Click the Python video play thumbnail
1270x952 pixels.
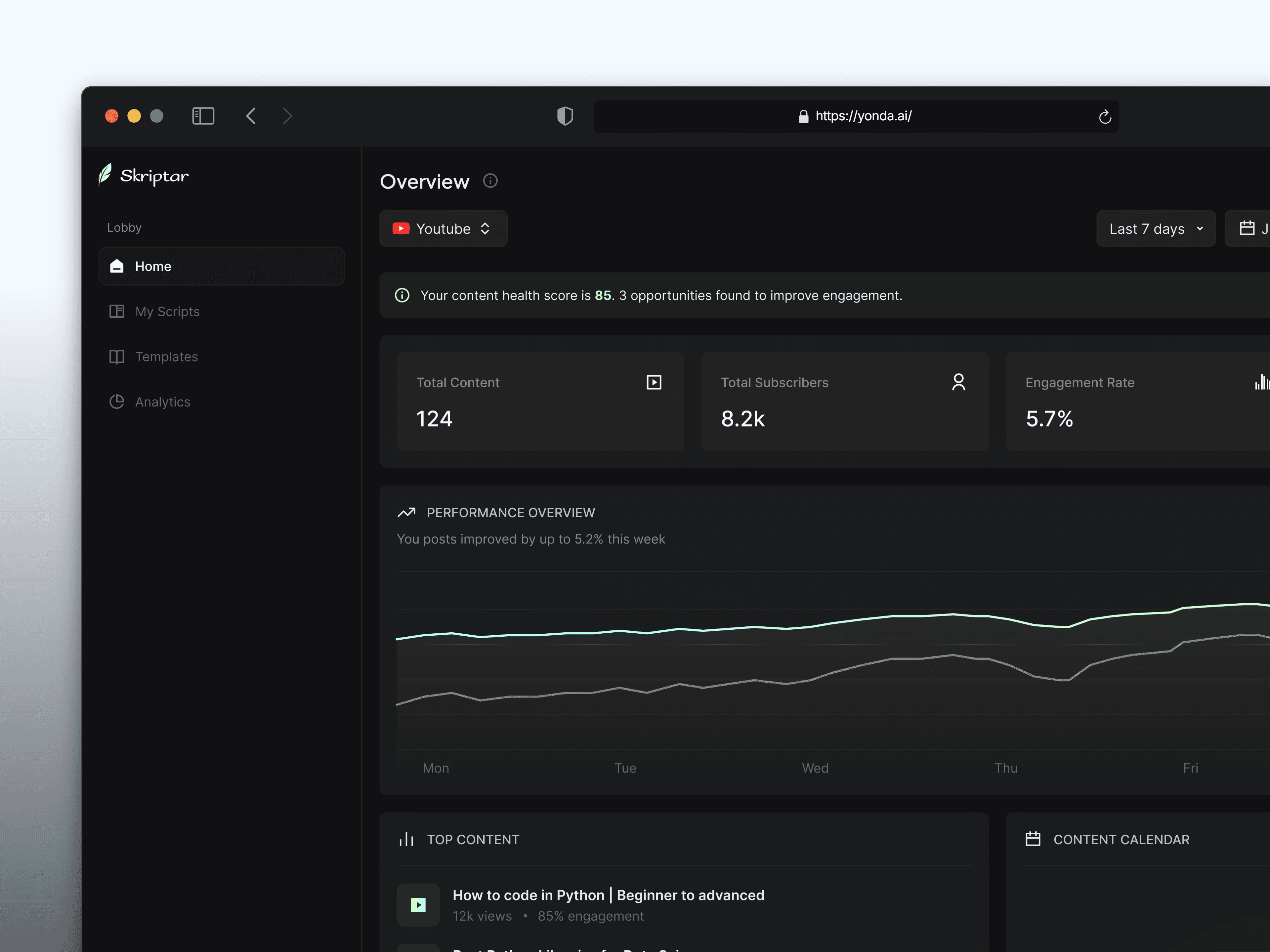(x=418, y=905)
